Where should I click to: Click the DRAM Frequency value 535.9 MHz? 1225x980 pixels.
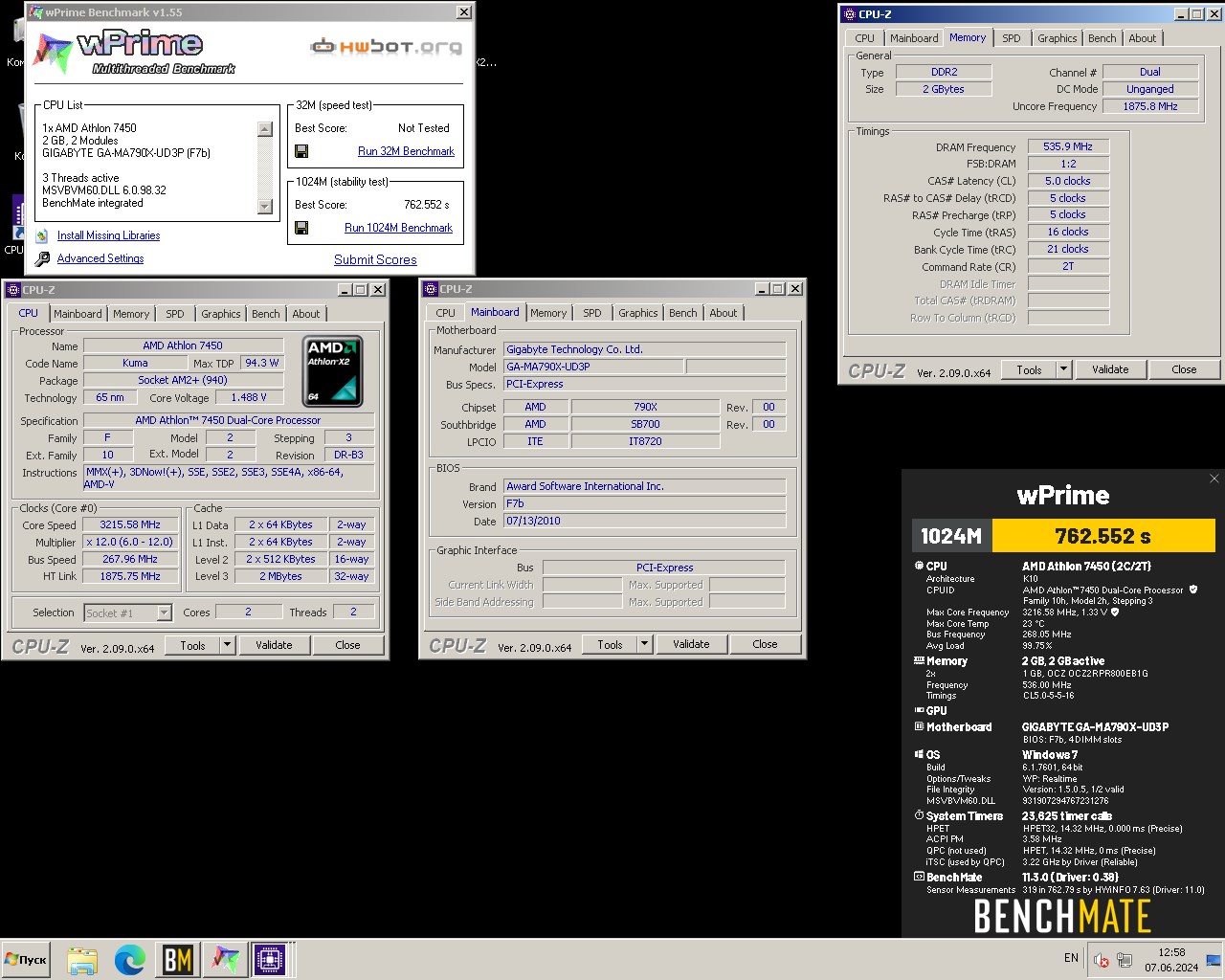1068,146
